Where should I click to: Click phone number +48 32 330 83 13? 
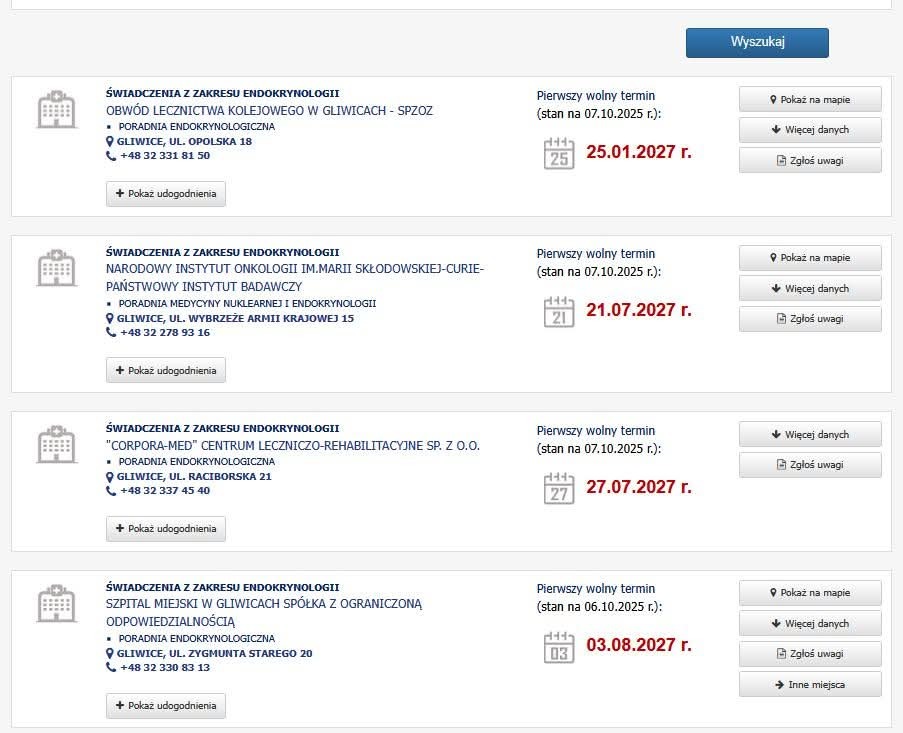(165, 668)
